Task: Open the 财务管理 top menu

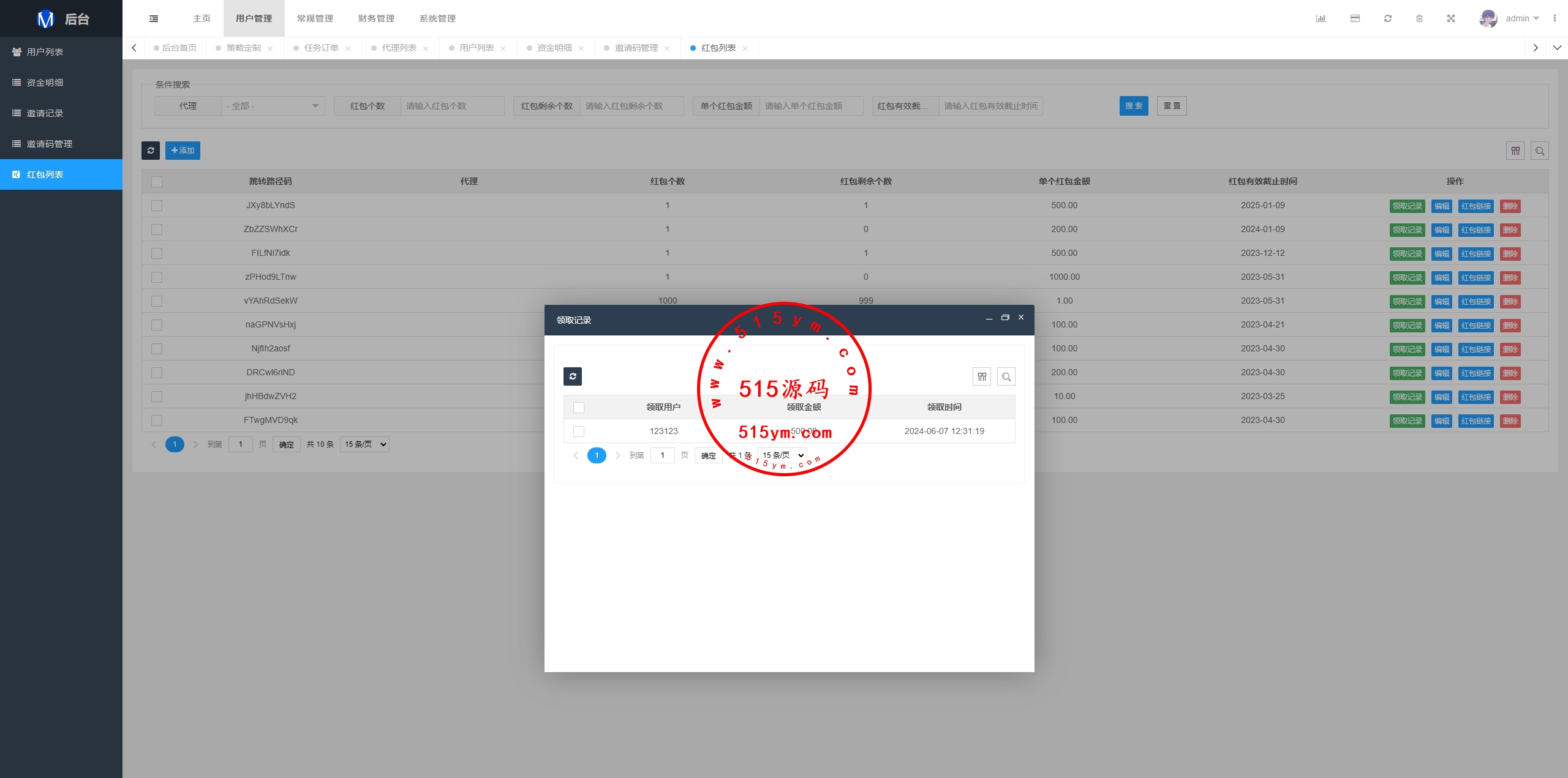Action: pos(376,18)
